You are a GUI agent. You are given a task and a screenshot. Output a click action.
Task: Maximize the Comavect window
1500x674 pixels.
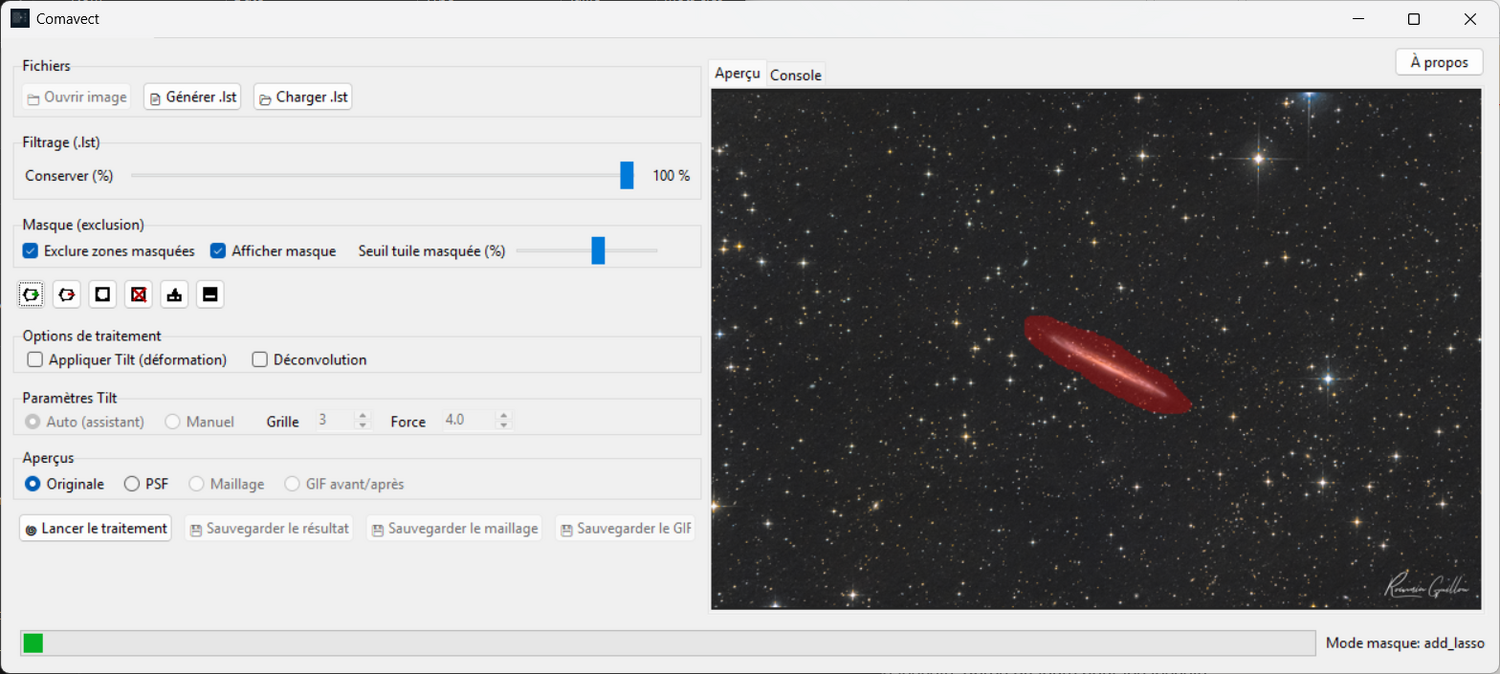(x=1414, y=19)
